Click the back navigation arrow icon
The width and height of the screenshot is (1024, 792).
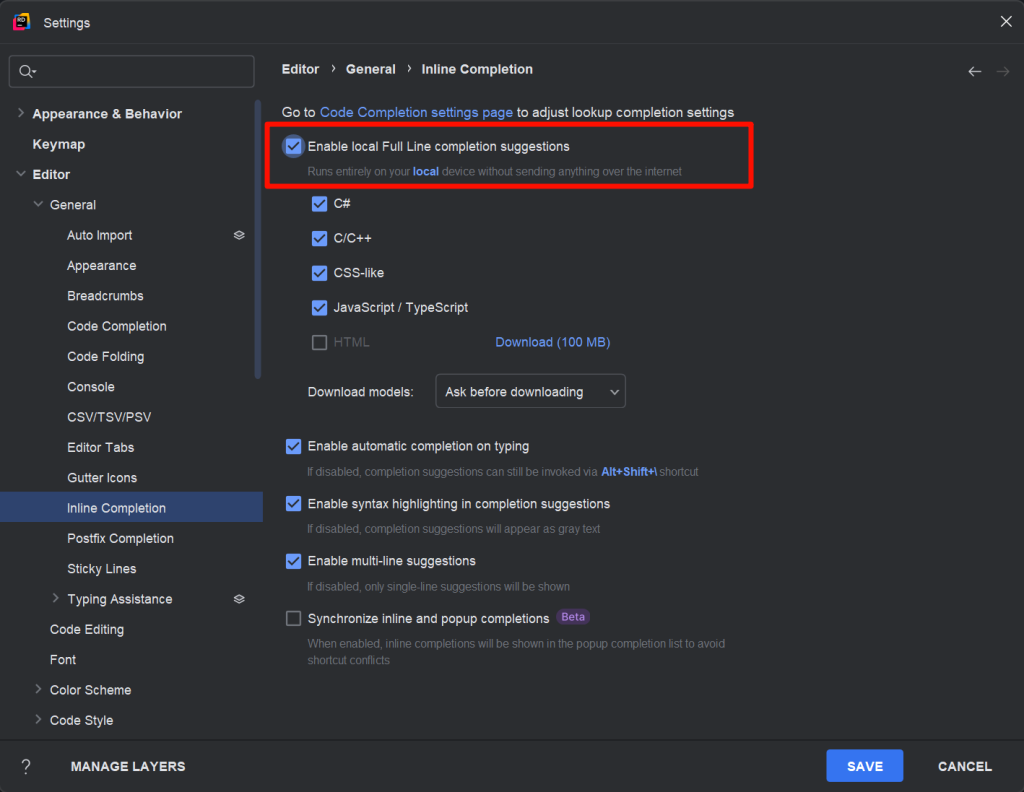pyautogui.click(x=974, y=71)
